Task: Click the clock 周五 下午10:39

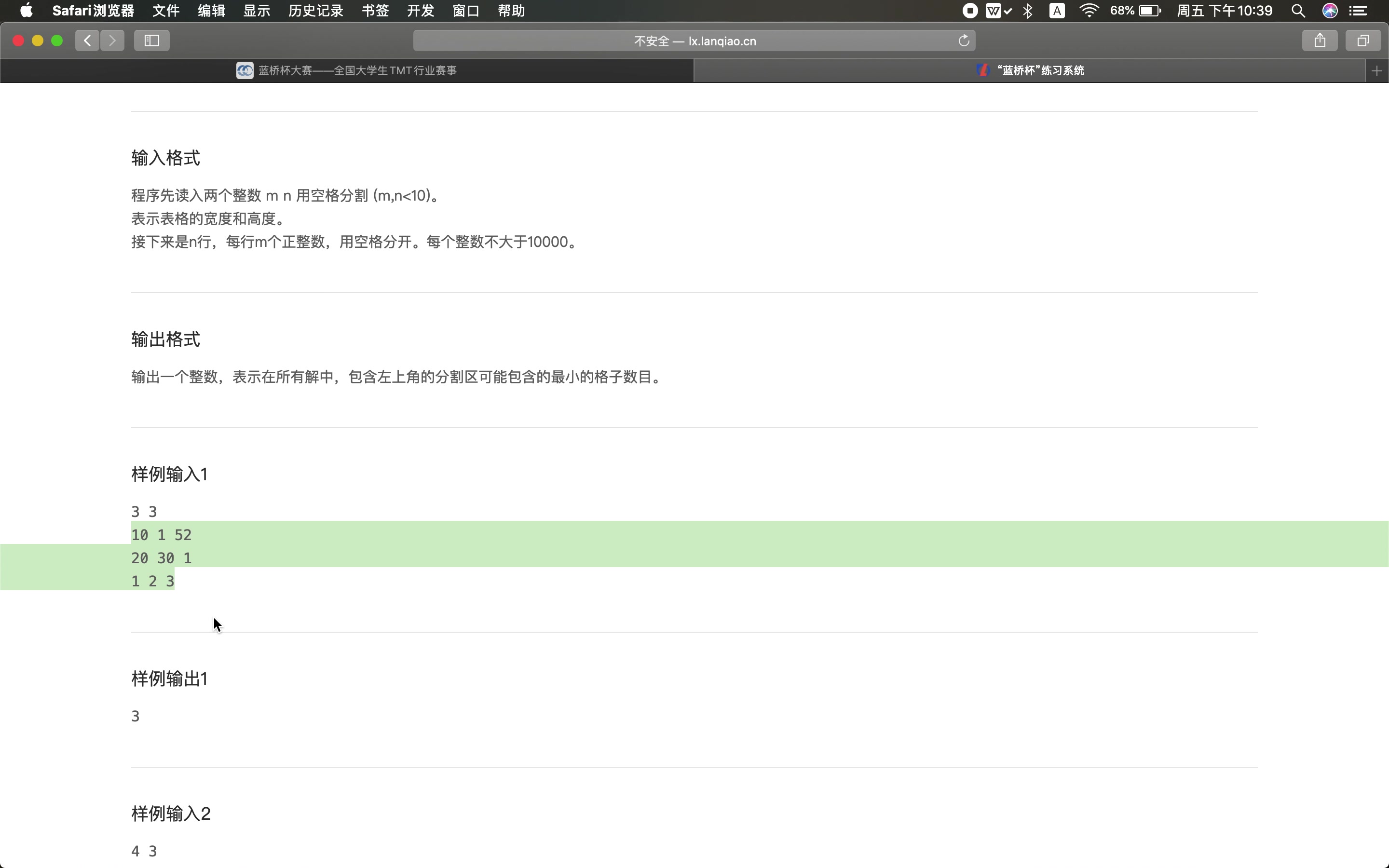Action: coord(1224,10)
